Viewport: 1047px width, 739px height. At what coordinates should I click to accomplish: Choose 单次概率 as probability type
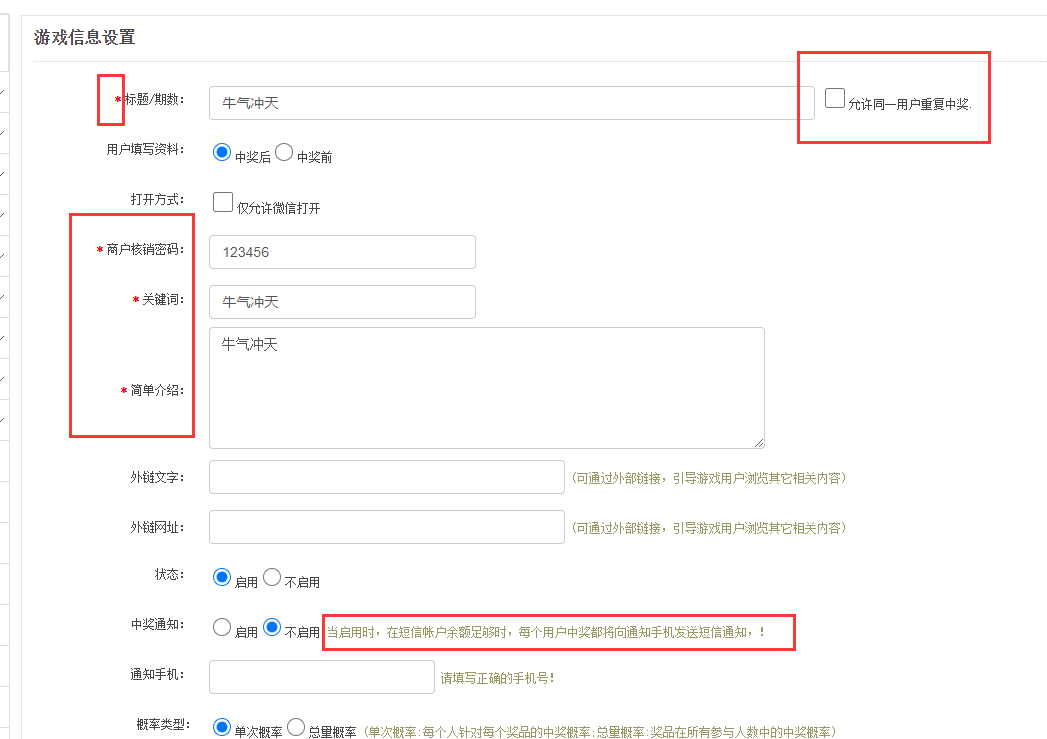pyautogui.click(x=223, y=727)
